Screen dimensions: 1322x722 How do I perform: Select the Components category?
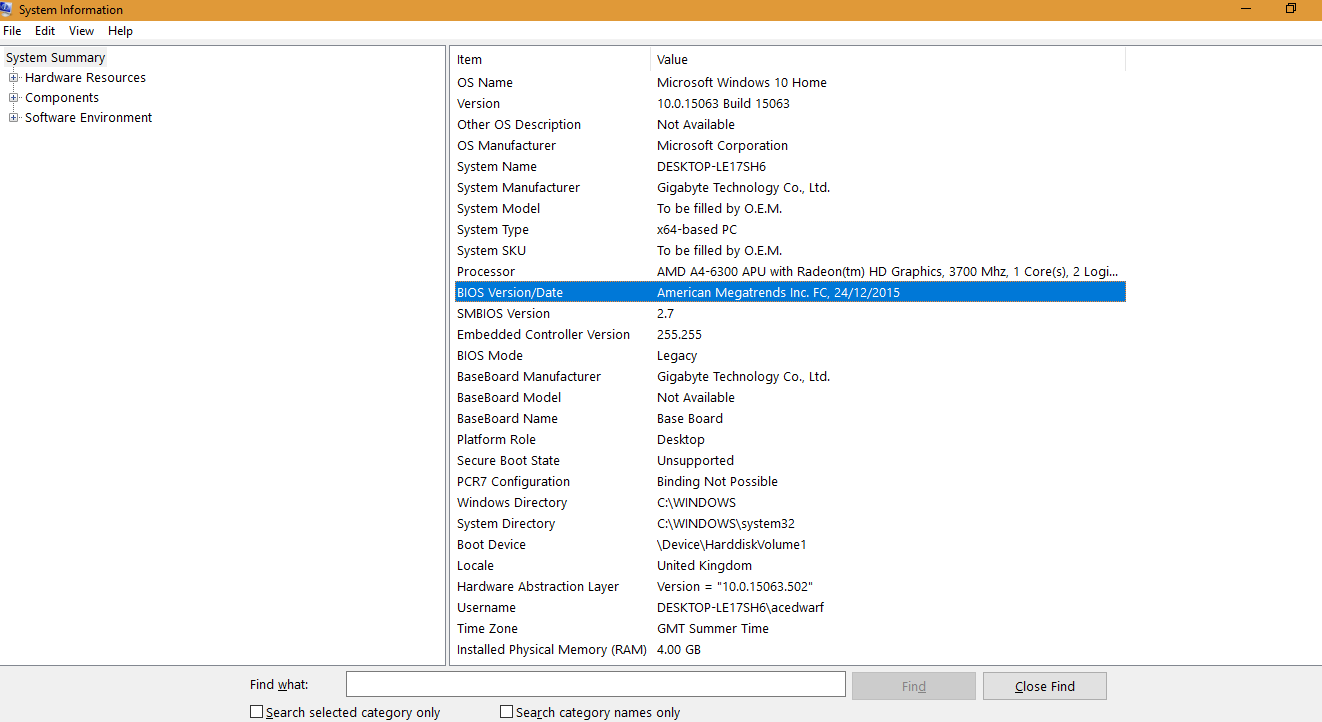click(62, 98)
